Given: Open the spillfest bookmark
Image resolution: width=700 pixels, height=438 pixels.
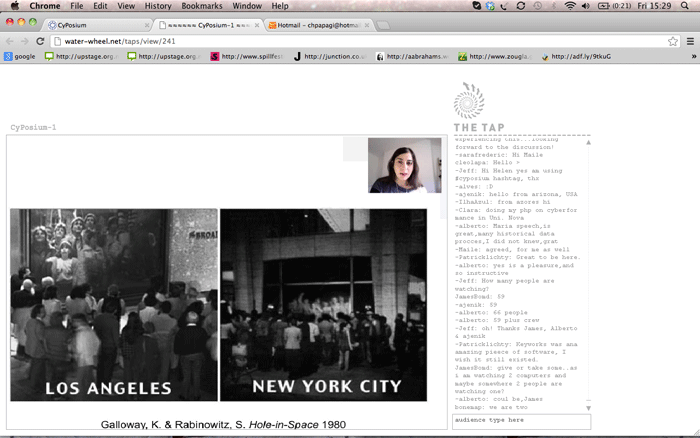Looking at the screenshot, I should [x=247, y=56].
